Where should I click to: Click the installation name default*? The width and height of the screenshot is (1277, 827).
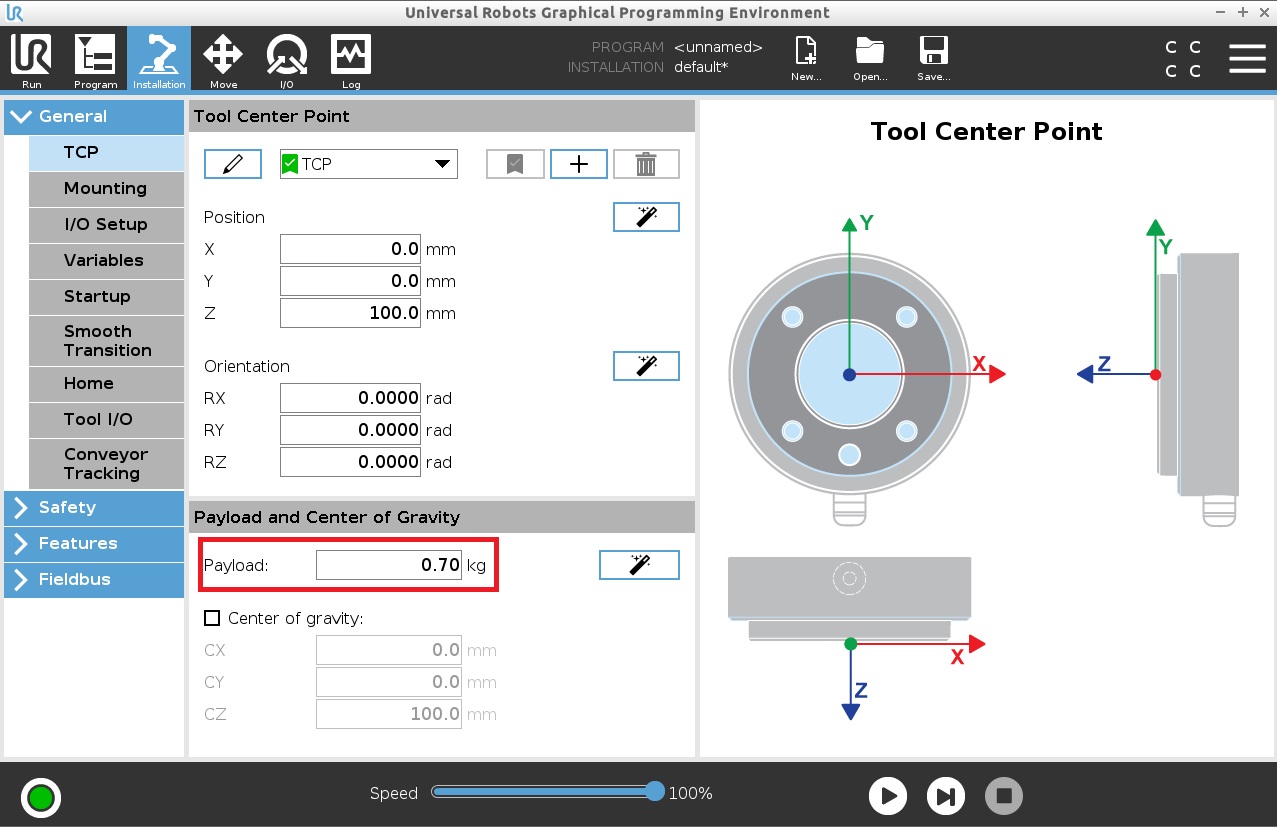tap(701, 67)
